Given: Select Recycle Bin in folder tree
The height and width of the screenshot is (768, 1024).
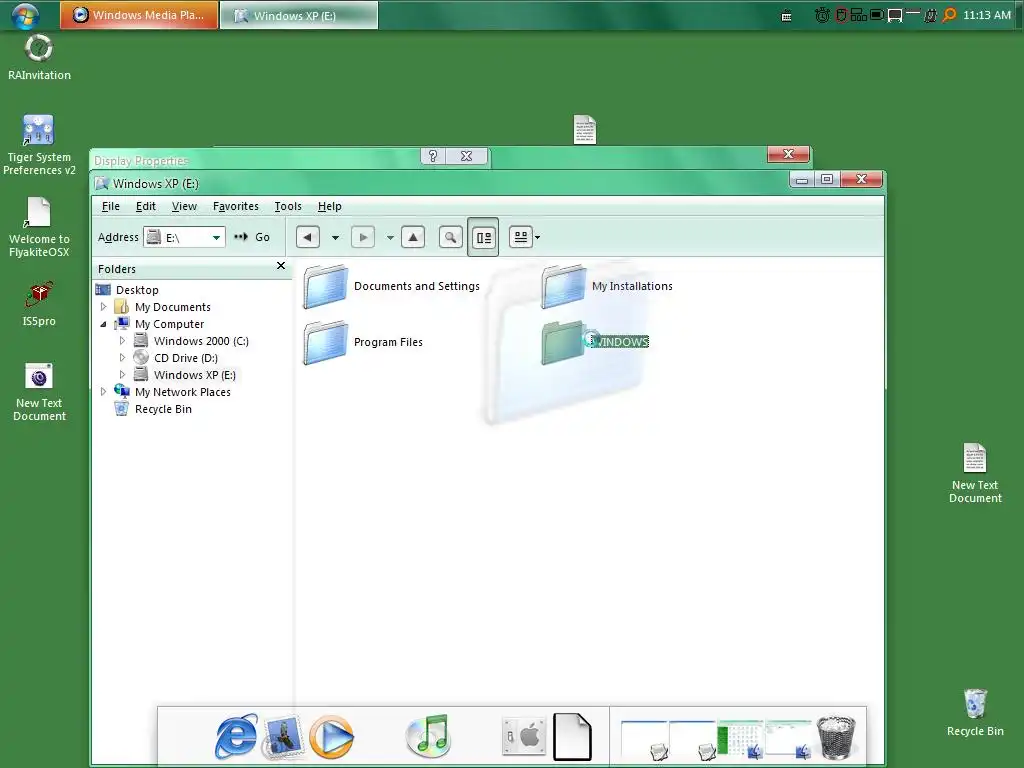Looking at the screenshot, I should pos(163,409).
